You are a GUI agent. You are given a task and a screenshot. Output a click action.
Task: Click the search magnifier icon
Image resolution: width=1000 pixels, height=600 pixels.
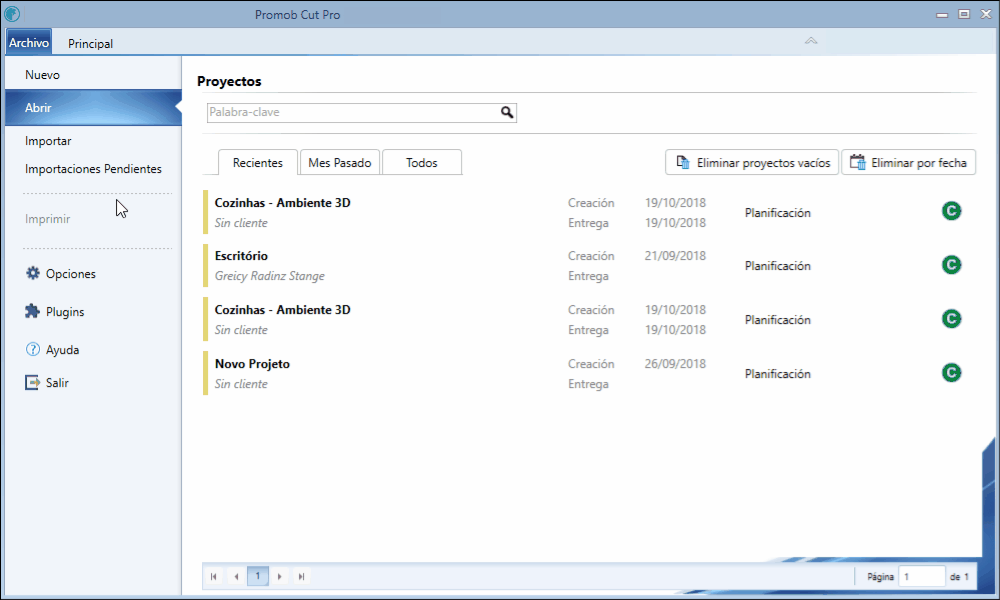pyautogui.click(x=507, y=112)
